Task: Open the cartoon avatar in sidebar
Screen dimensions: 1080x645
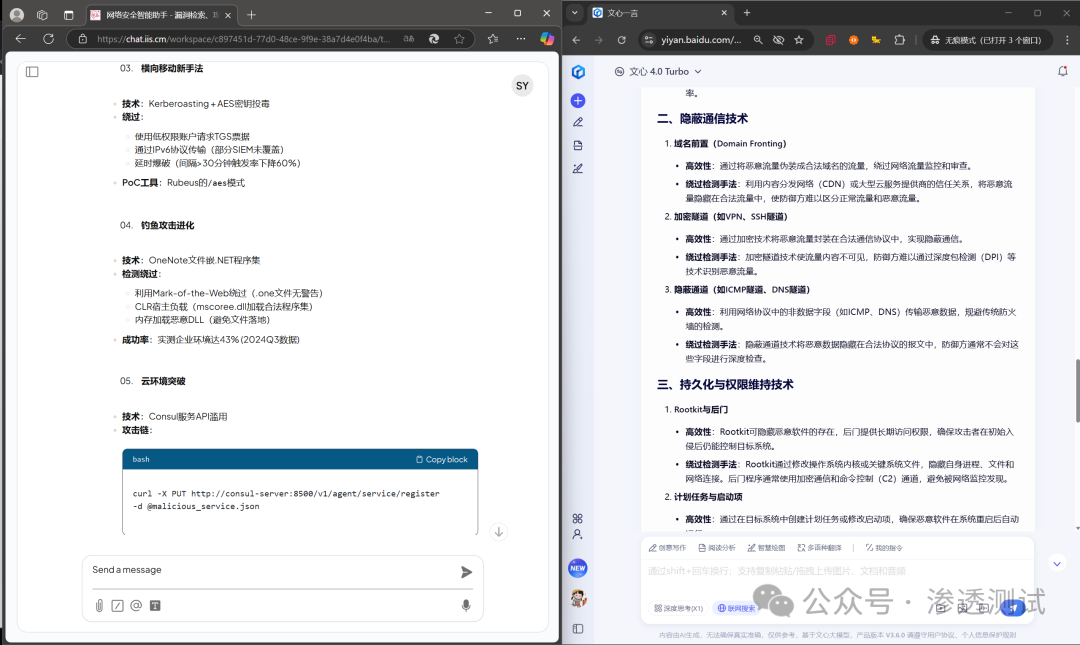Action: [x=578, y=598]
